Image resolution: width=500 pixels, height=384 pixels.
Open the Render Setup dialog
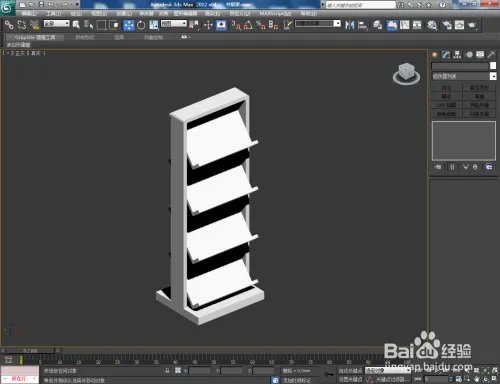click(x=447, y=25)
